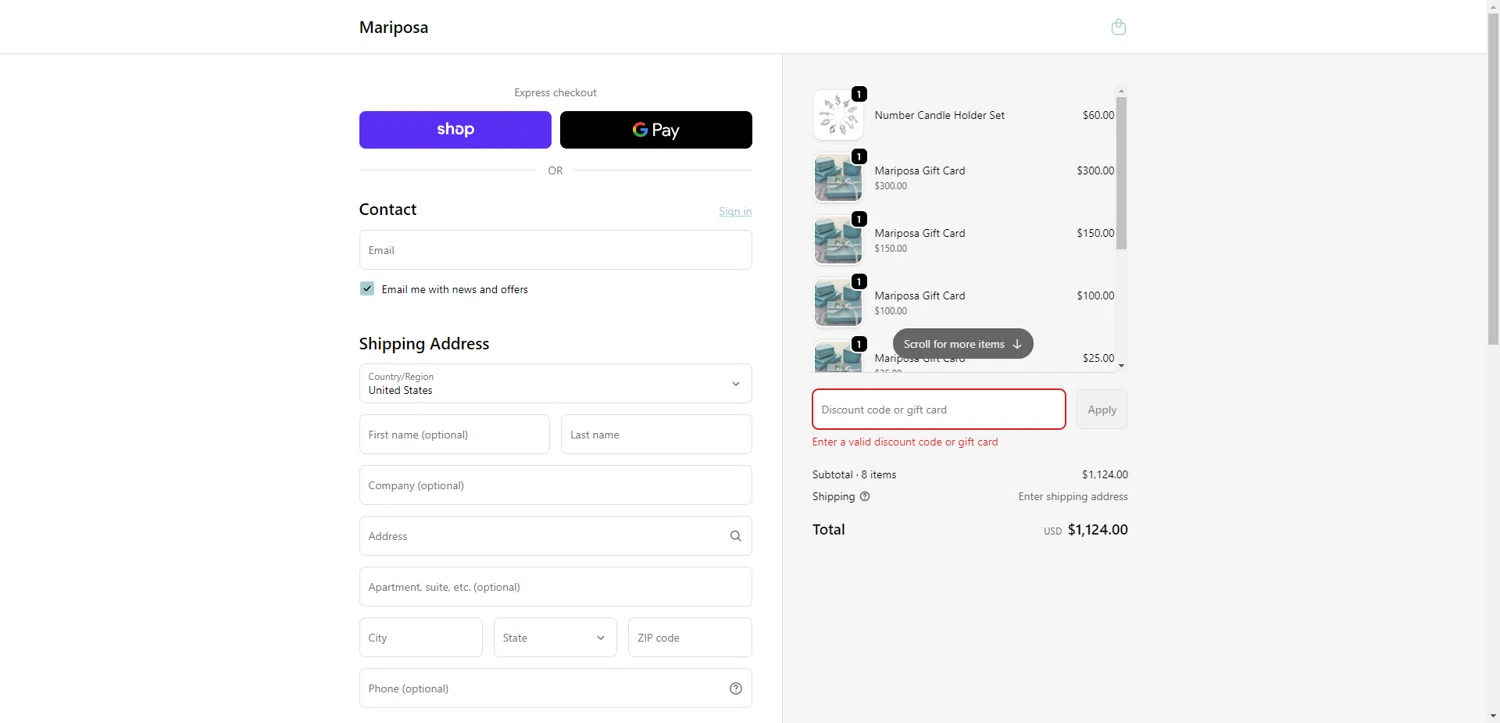Go to the Mariposa store home link
The image size is (1500, 723).
(394, 27)
